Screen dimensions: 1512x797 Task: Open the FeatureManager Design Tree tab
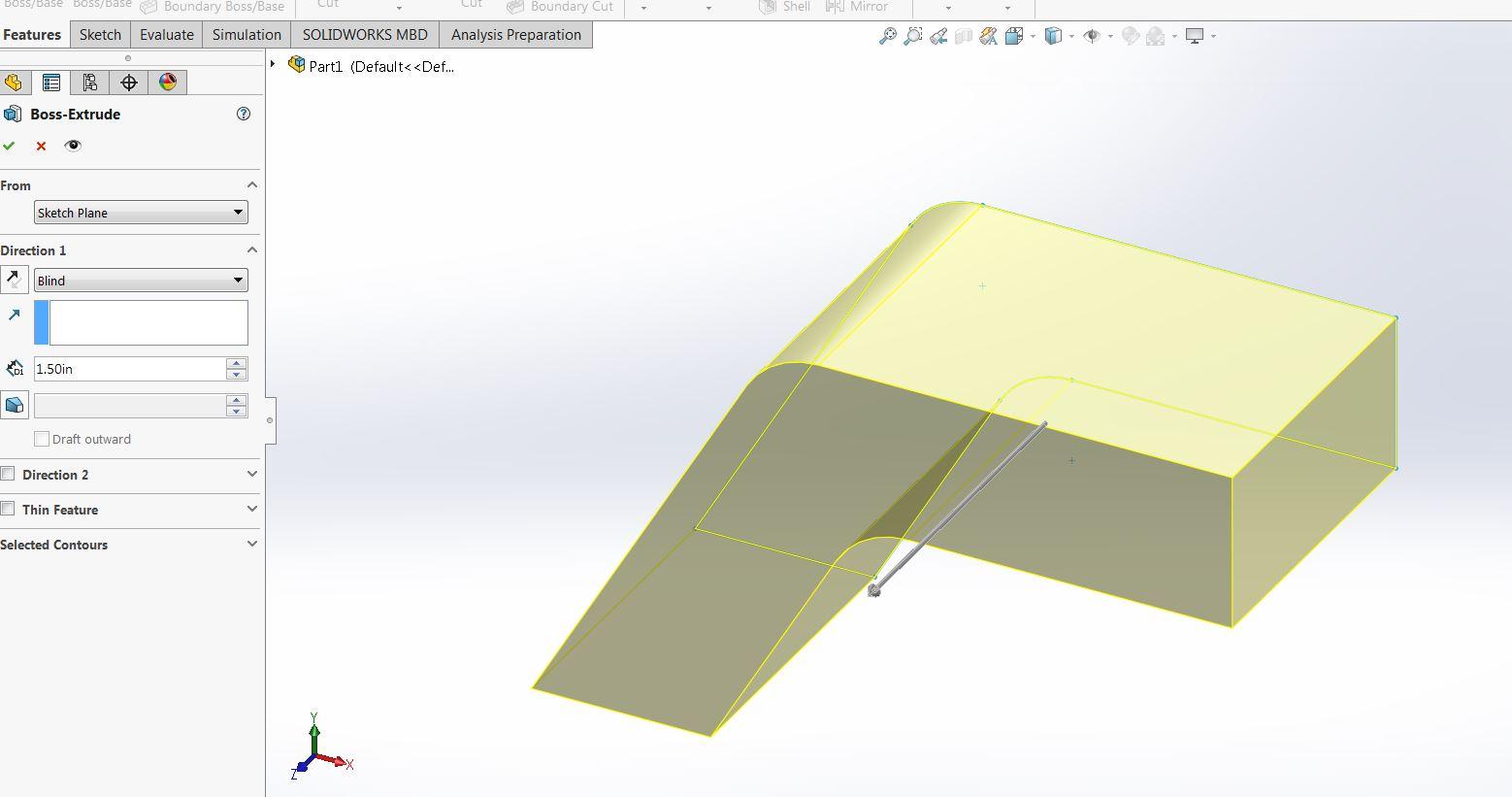[14, 83]
